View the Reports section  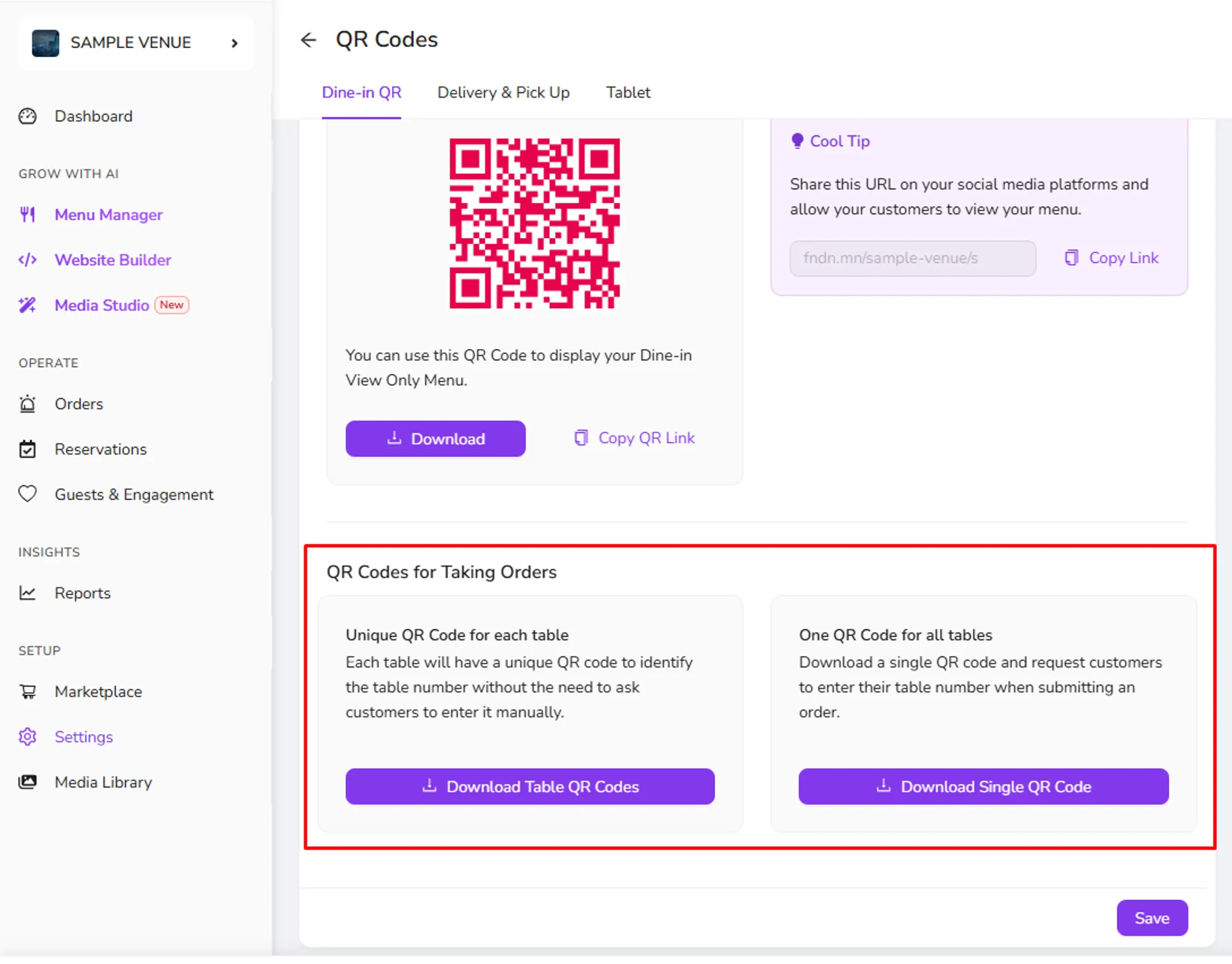[82, 593]
